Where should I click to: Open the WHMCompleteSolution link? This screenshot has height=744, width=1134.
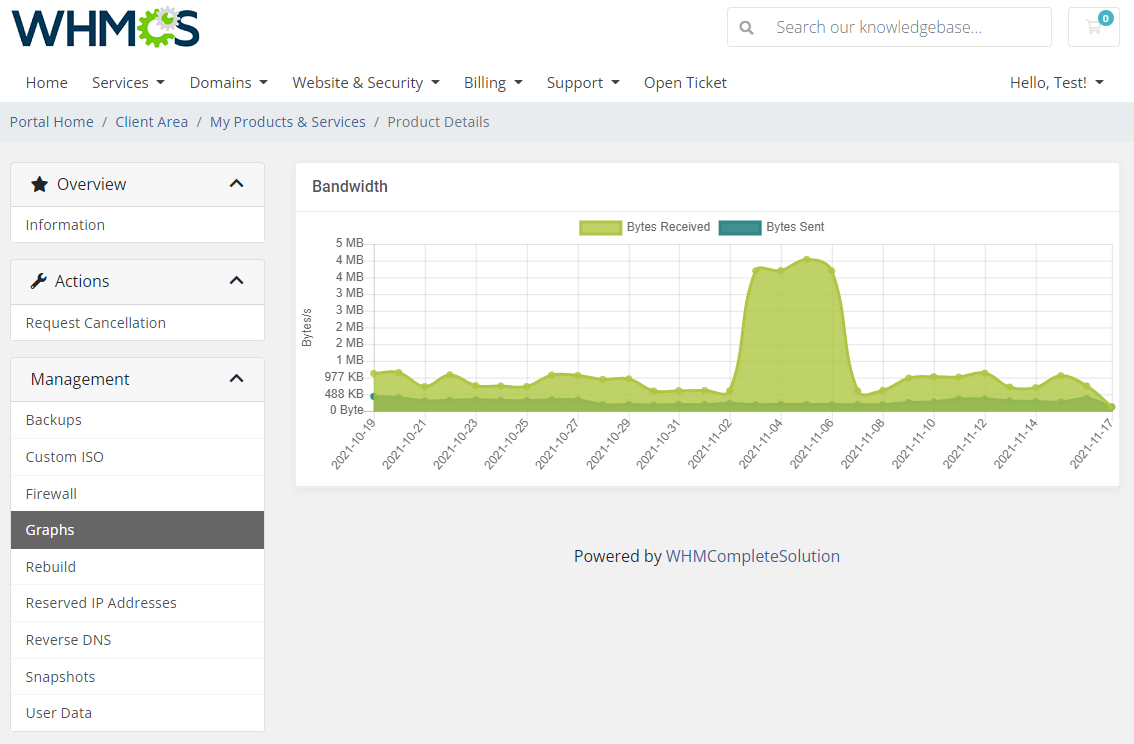pyautogui.click(x=753, y=556)
